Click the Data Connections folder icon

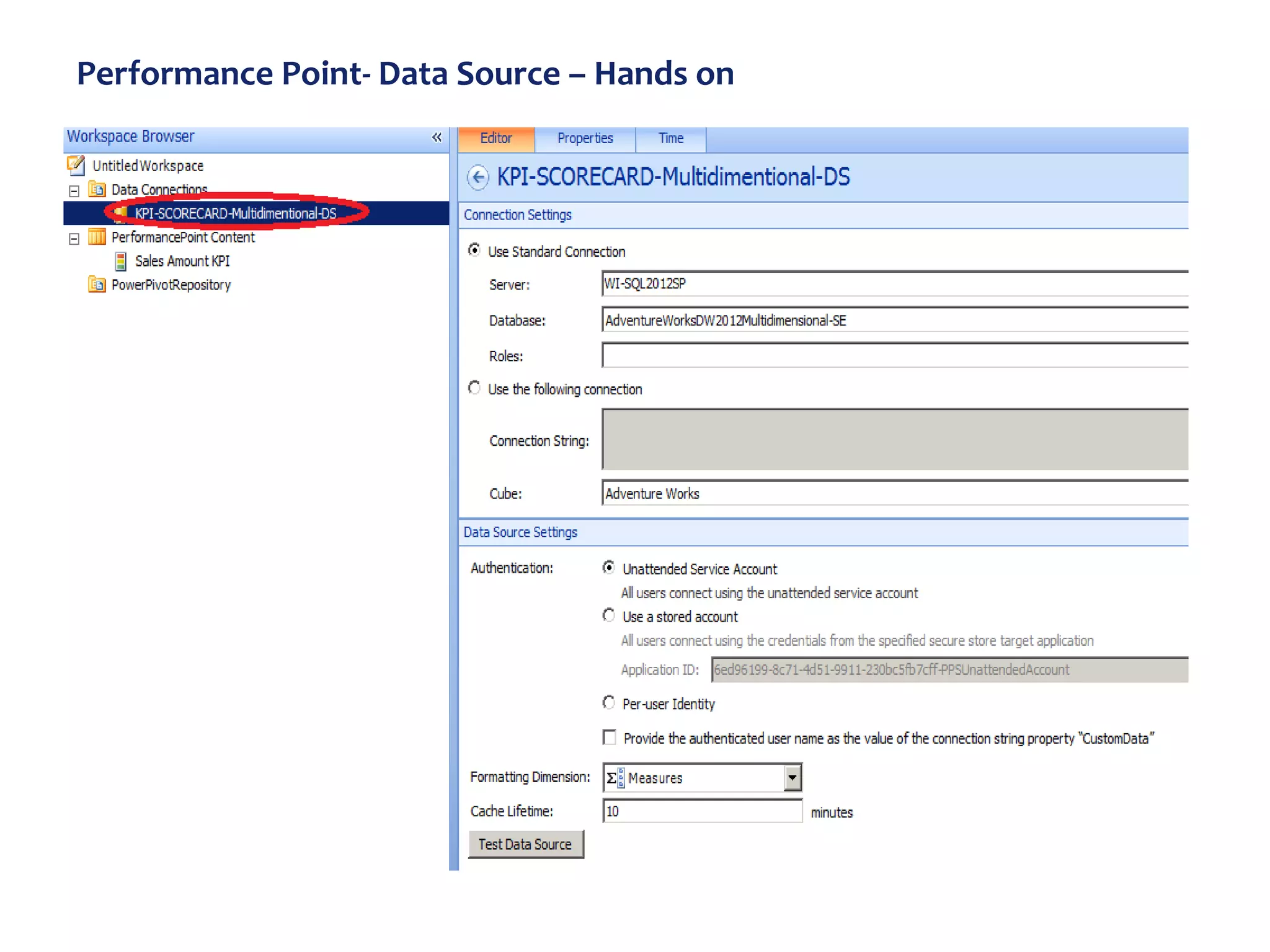tap(97, 189)
